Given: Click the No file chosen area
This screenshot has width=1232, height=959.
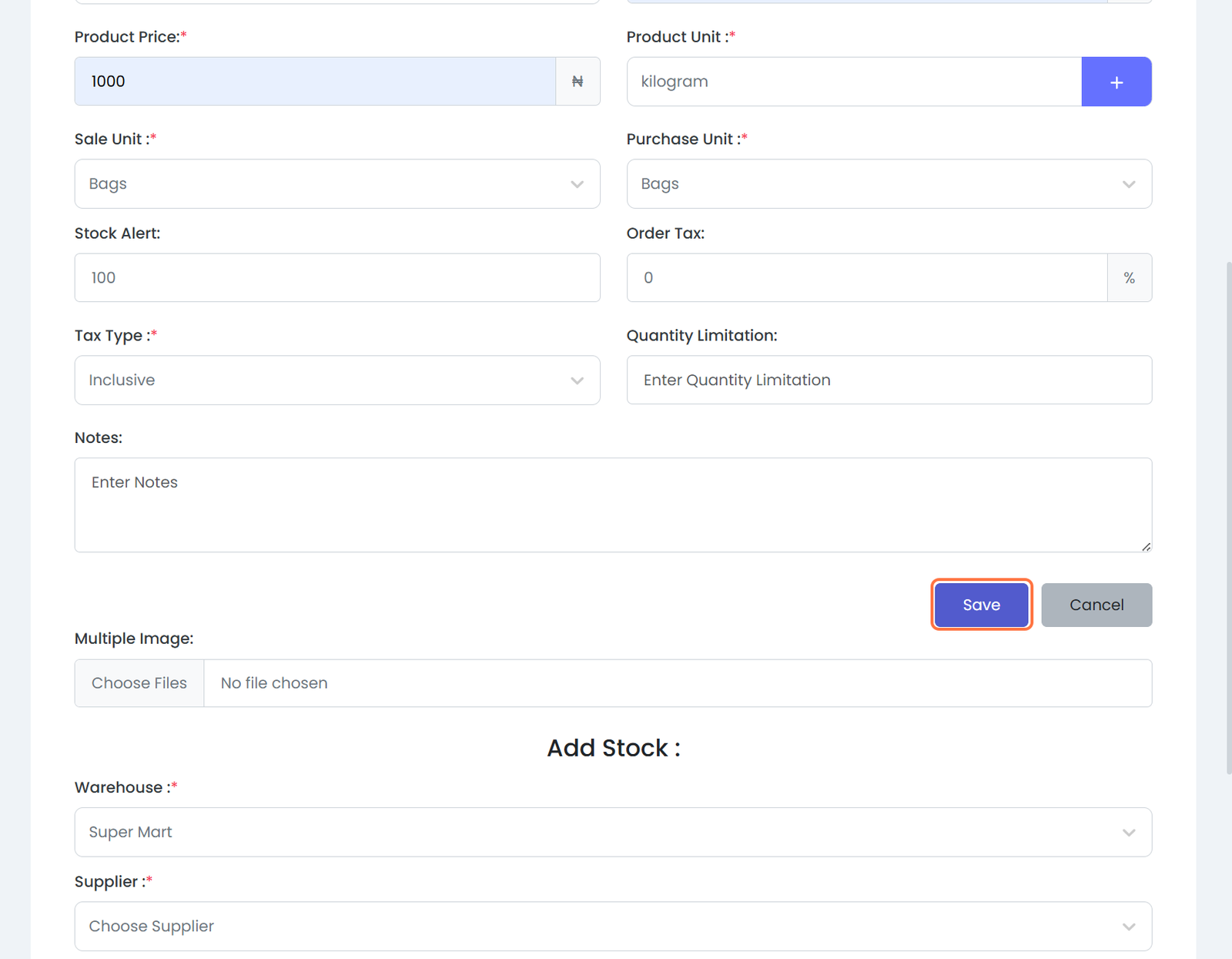Looking at the screenshot, I should pos(677,683).
